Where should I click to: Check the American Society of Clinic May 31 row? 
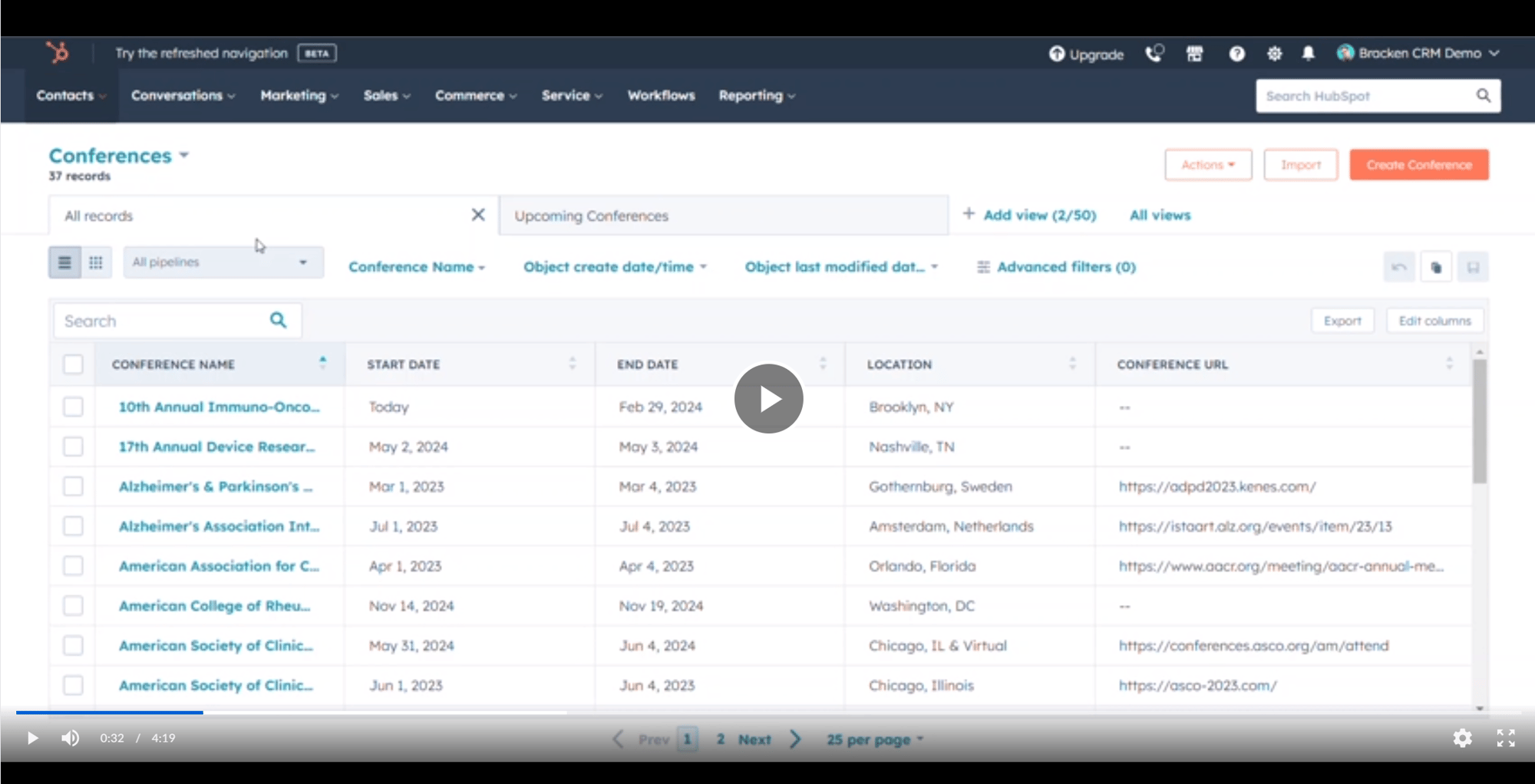73,646
